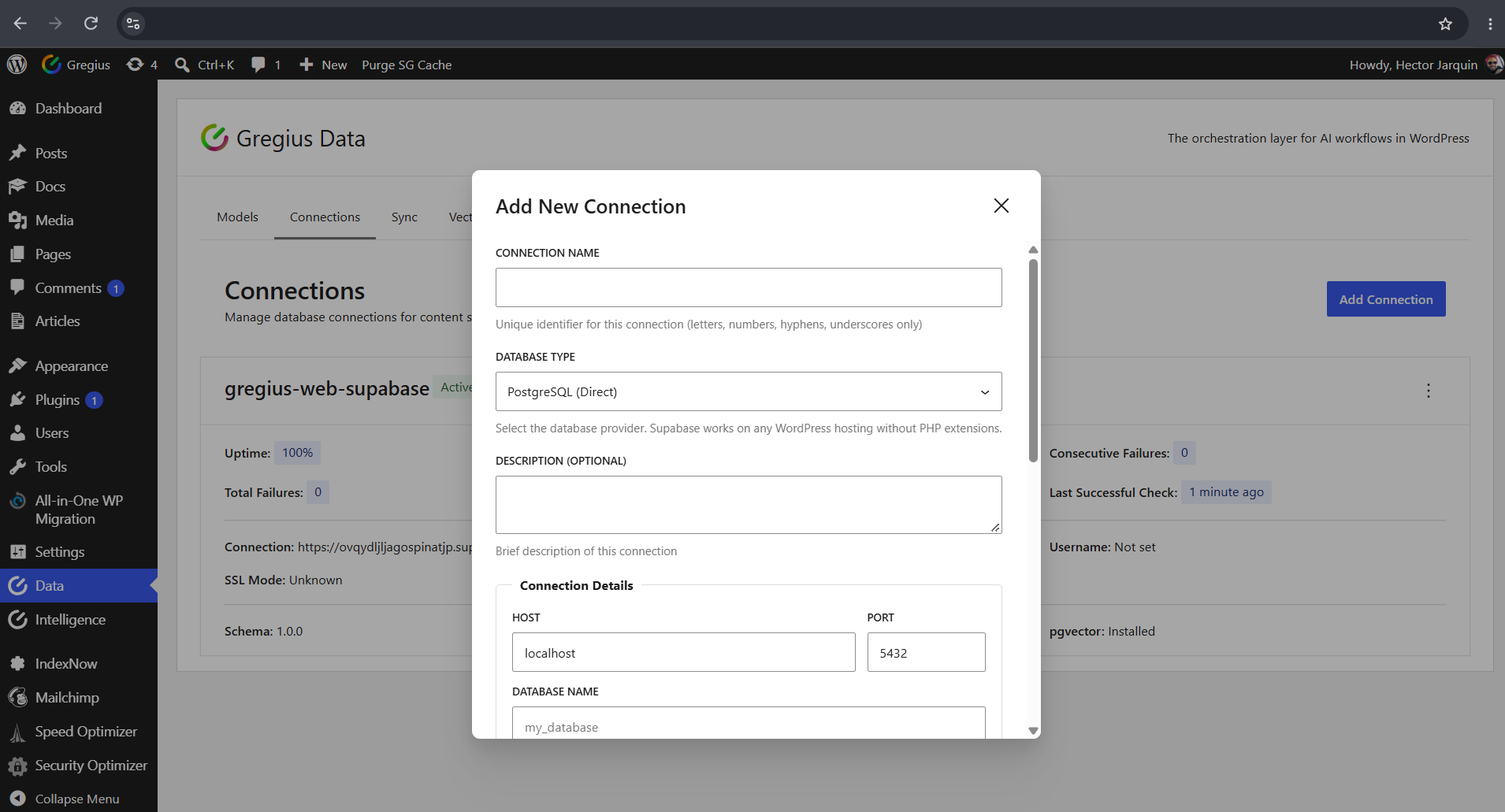
Task: Open the Media library menu item
Action: (x=79, y=221)
